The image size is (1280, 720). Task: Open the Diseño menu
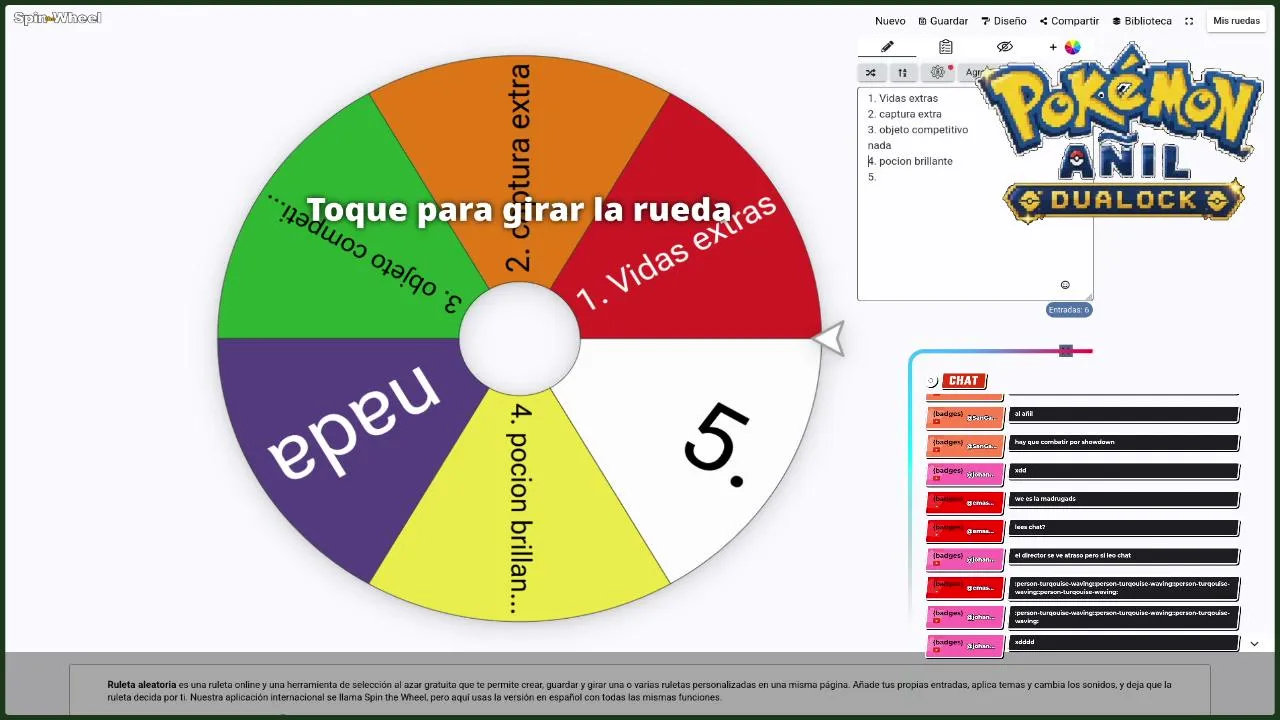(x=1004, y=21)
